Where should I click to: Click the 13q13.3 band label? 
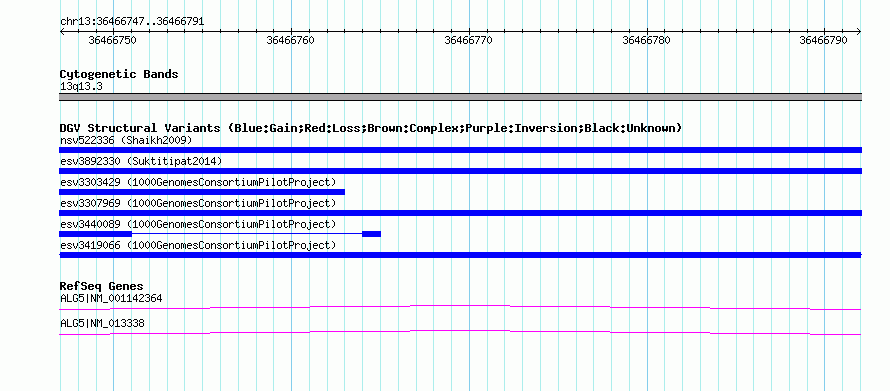point(81,87)
